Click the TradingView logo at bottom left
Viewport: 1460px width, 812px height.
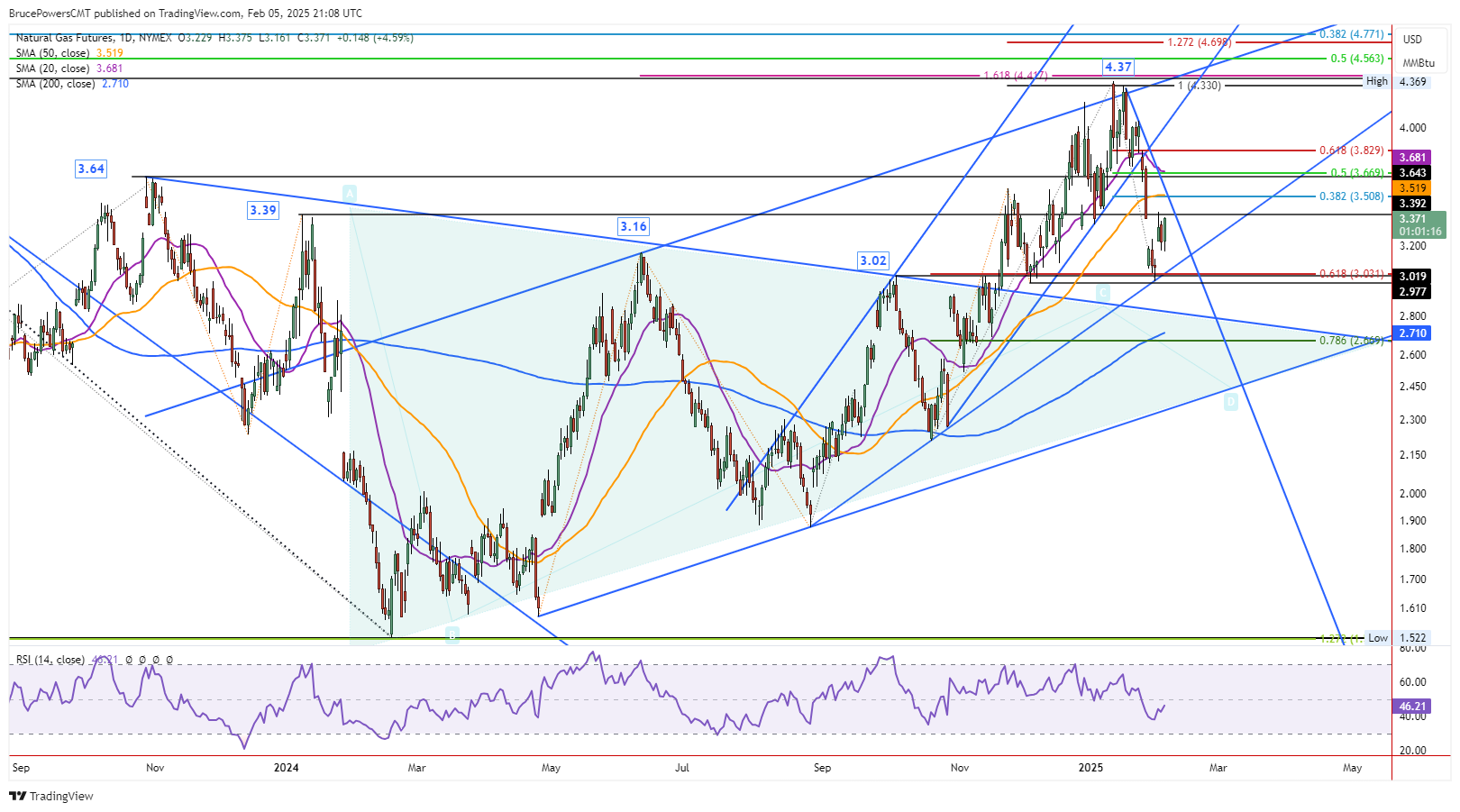(50, 796)
